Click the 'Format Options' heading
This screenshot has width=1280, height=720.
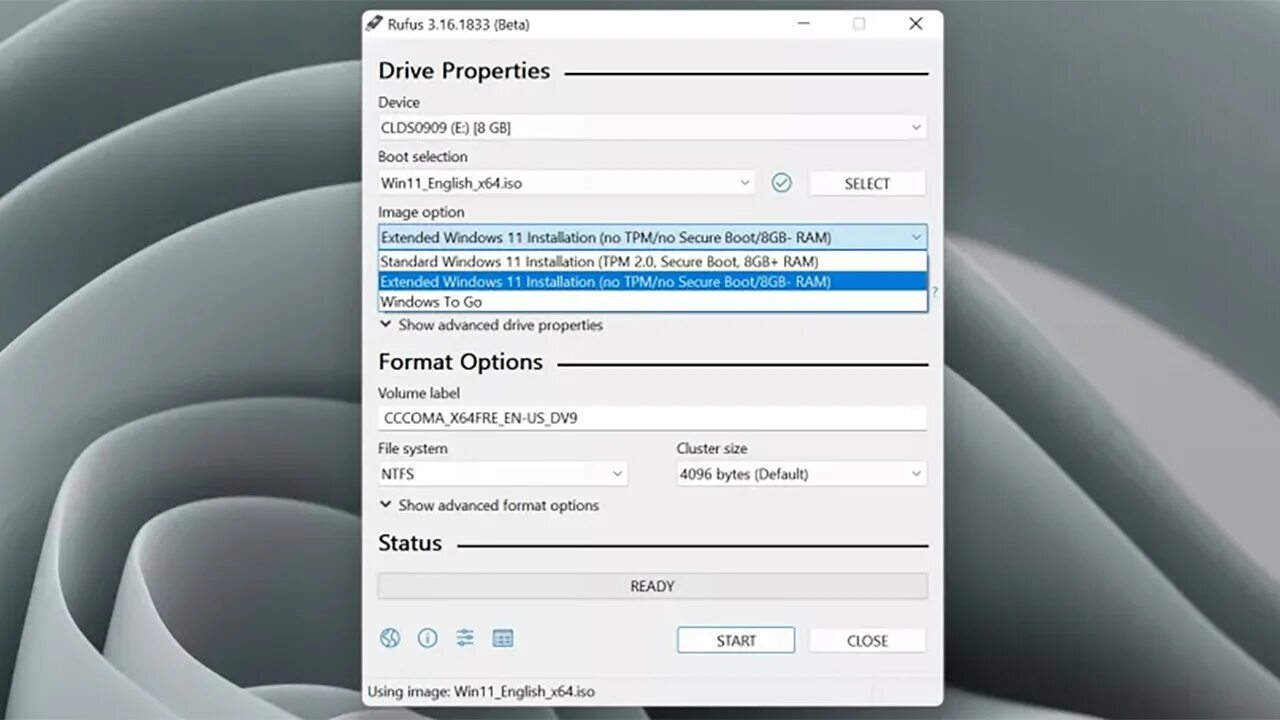460,362
